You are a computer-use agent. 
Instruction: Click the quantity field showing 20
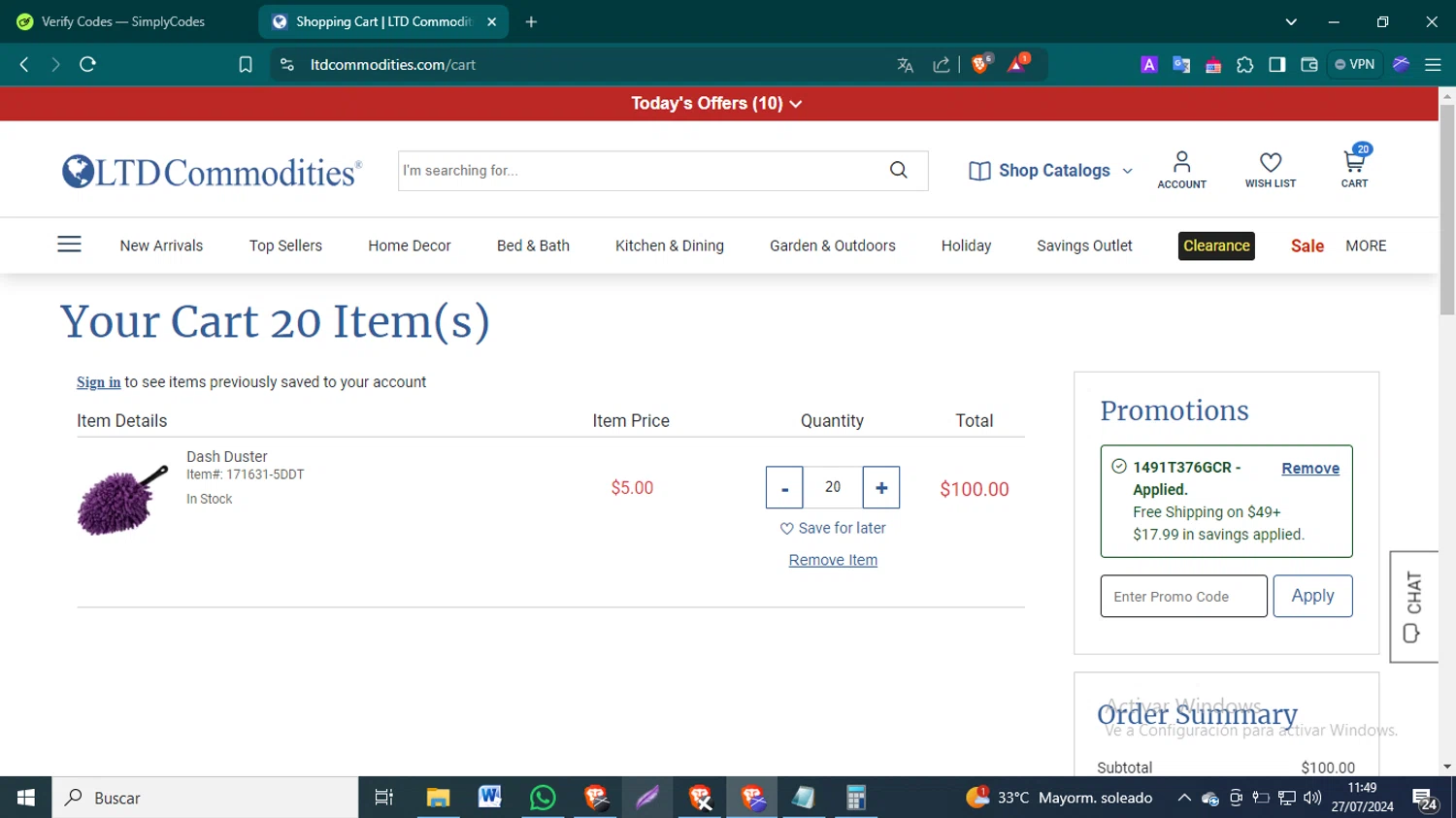[833, 487]
